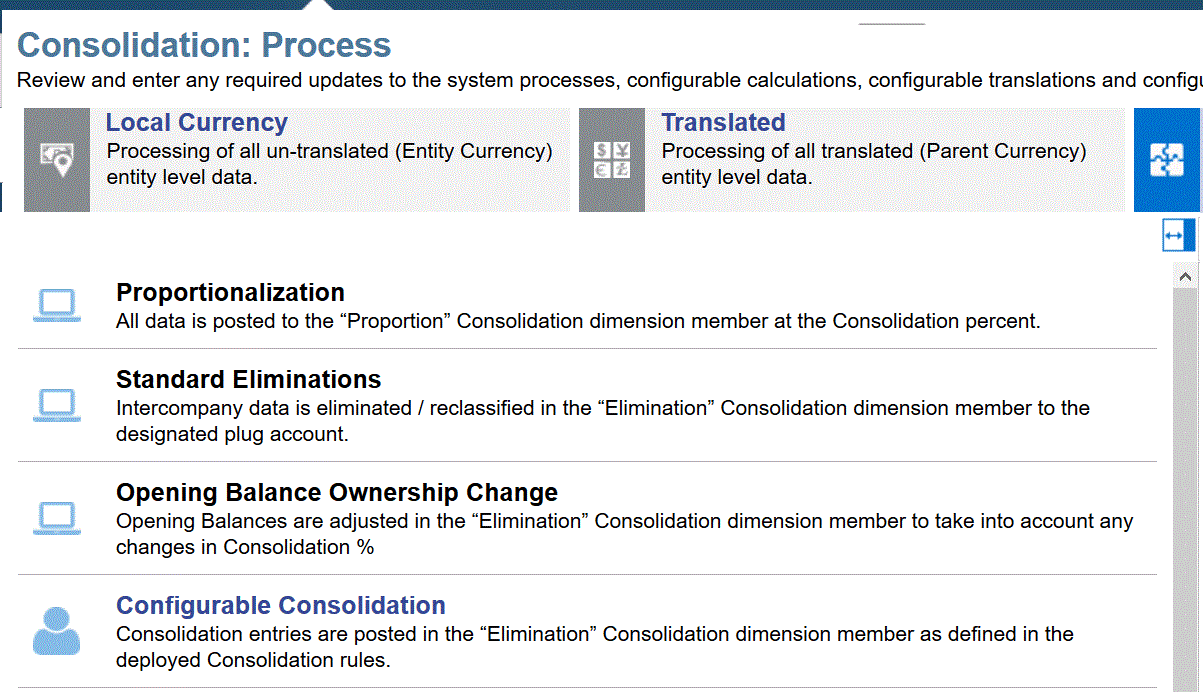1203x692 pixels.
Task: Click the scrollbar up arrow
Action: (x=1185, y=275)
